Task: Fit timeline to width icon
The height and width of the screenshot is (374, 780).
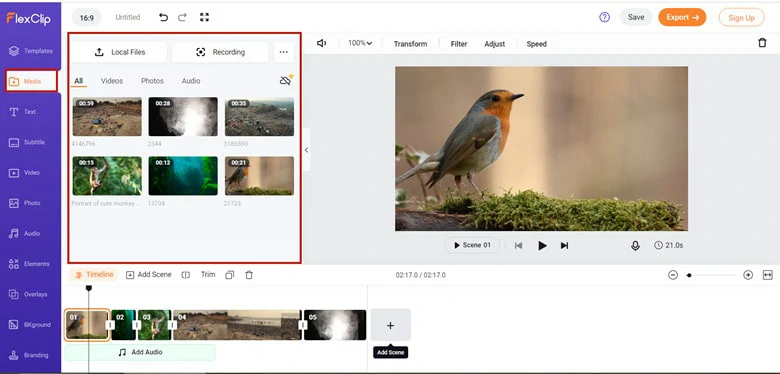Action: (767, 275)
